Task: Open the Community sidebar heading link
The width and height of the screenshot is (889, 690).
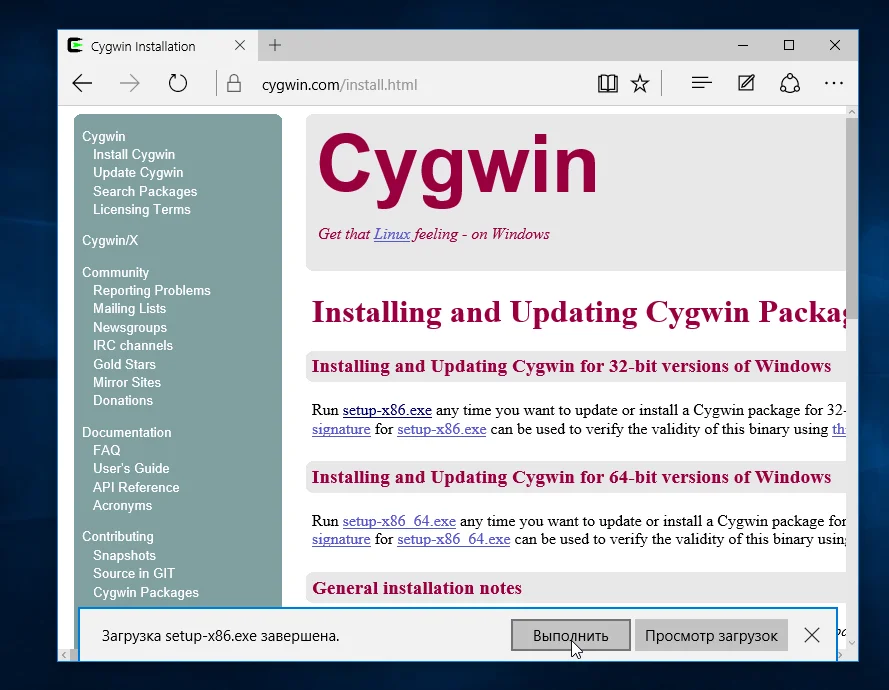Action: click(x=115, y=272)
